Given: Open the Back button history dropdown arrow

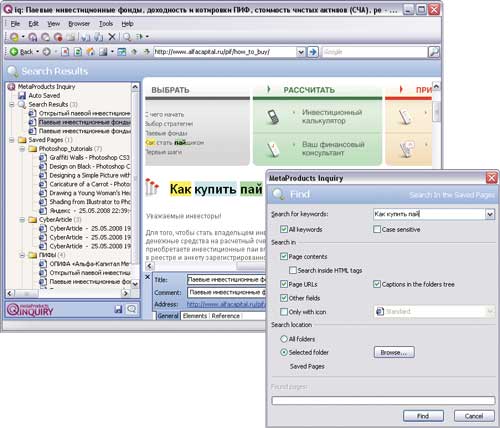Looking at the screenshot, I should point(37,52).
